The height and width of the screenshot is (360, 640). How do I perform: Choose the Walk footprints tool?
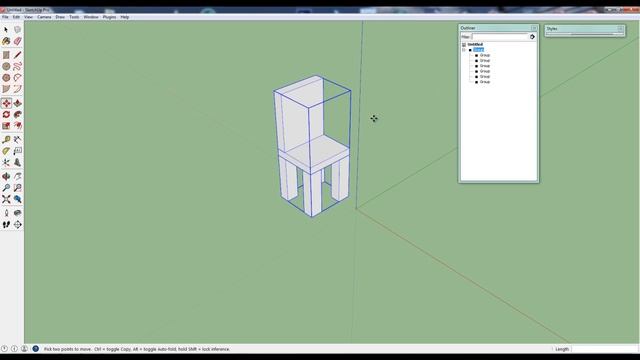coord(6,224)
